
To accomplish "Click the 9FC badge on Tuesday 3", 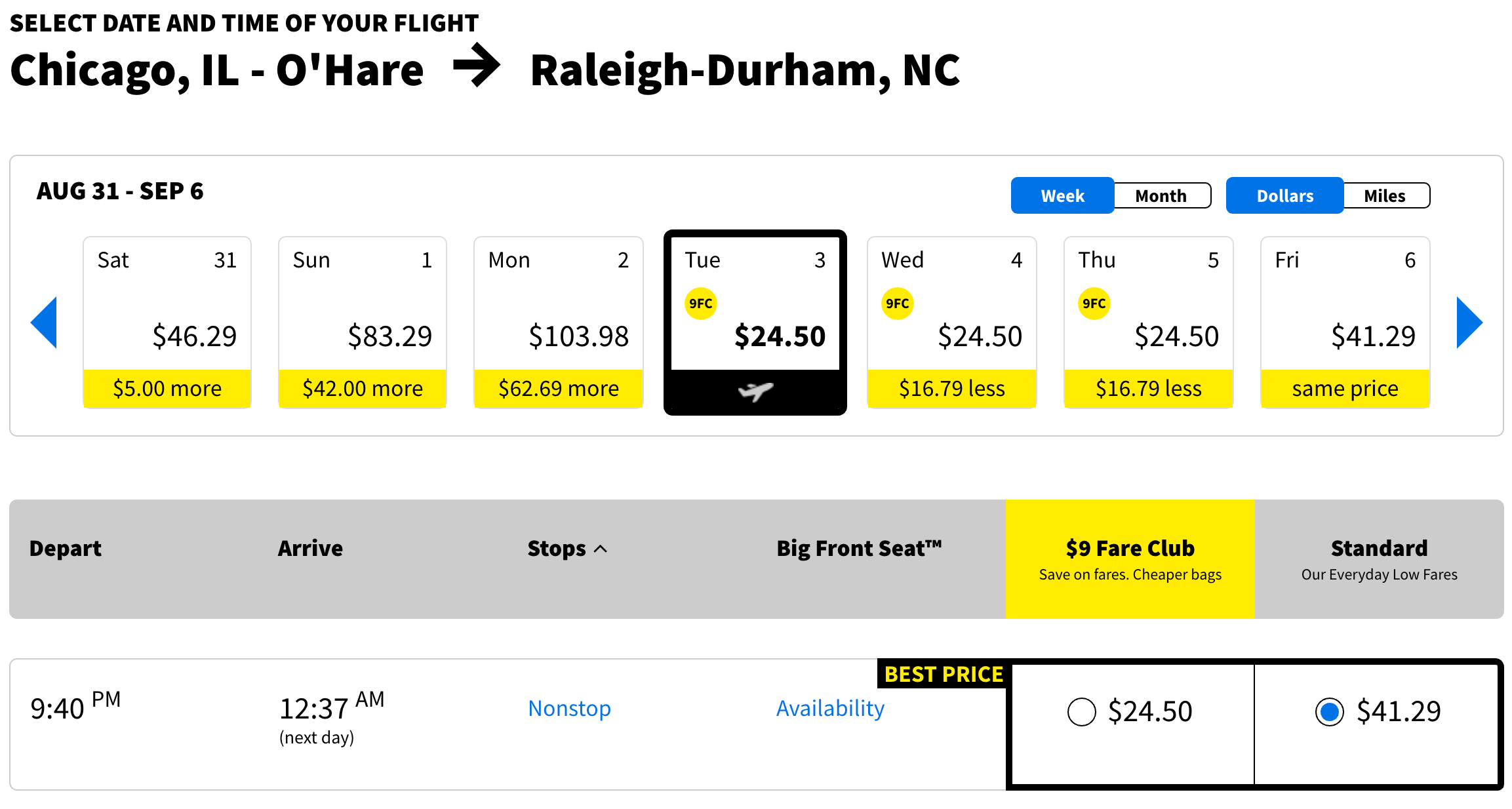I will [700, 304].
